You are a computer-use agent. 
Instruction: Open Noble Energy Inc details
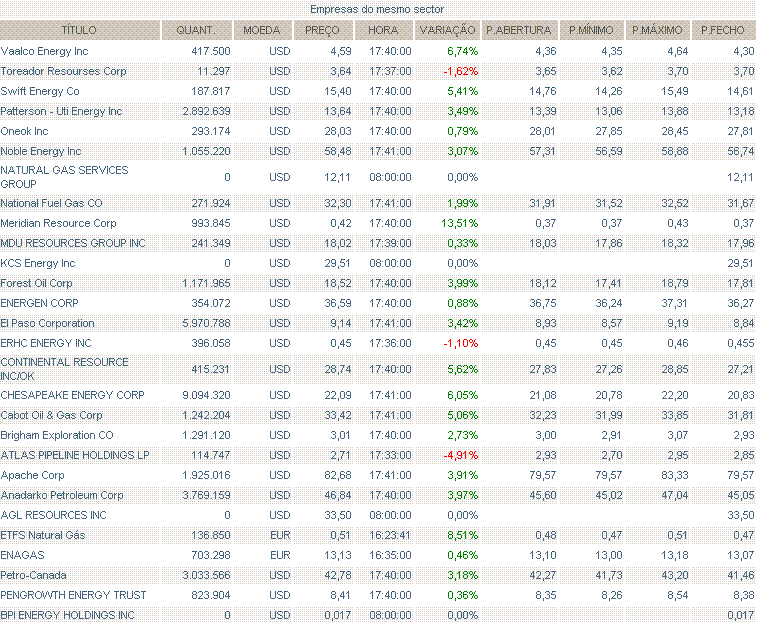41,152
